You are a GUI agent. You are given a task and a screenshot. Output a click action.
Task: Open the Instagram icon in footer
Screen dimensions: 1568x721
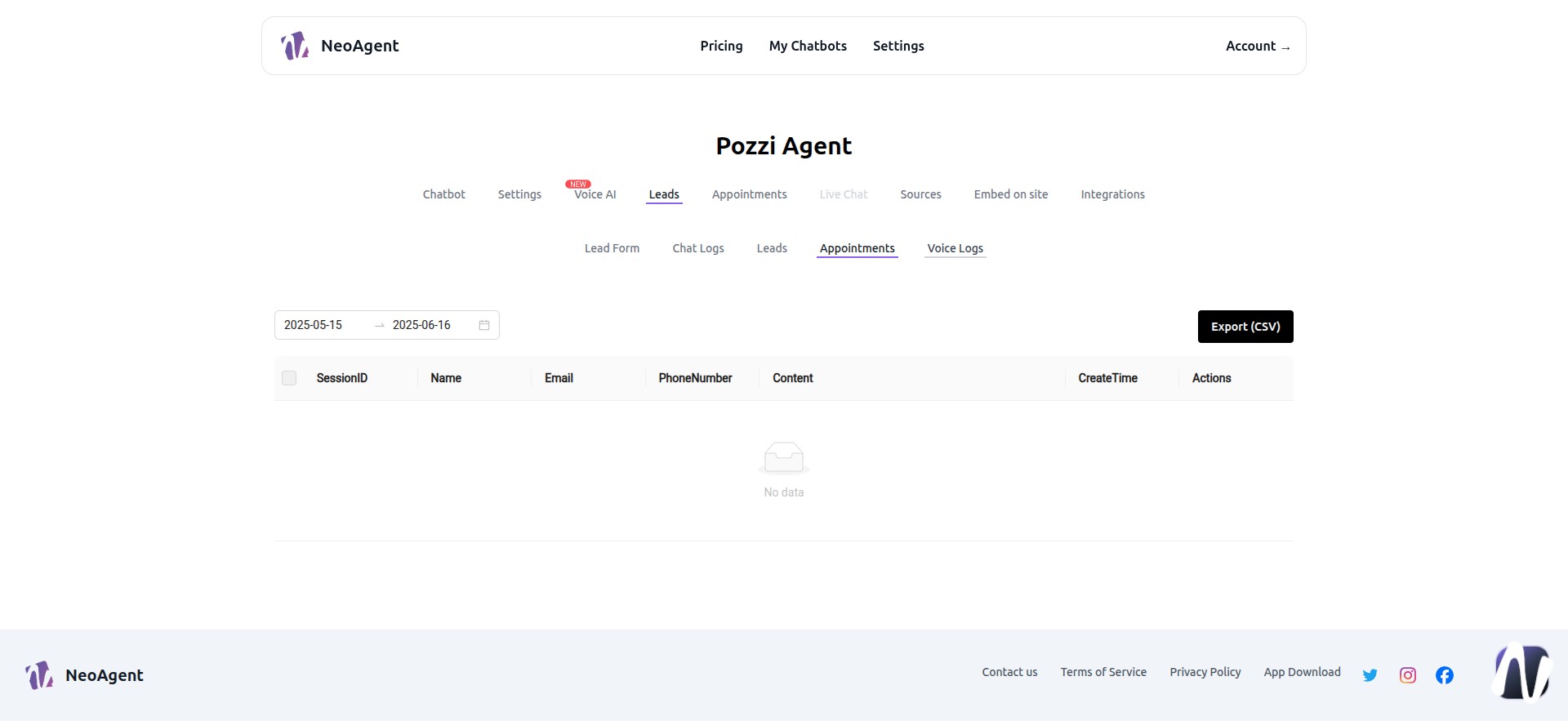pyautogui.click(x=1408, y=675)
